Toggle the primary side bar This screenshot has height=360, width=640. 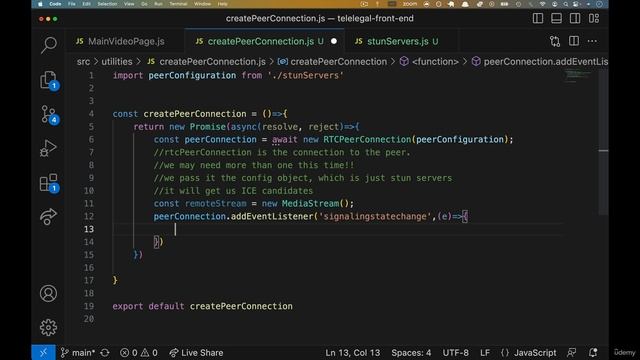538,18
